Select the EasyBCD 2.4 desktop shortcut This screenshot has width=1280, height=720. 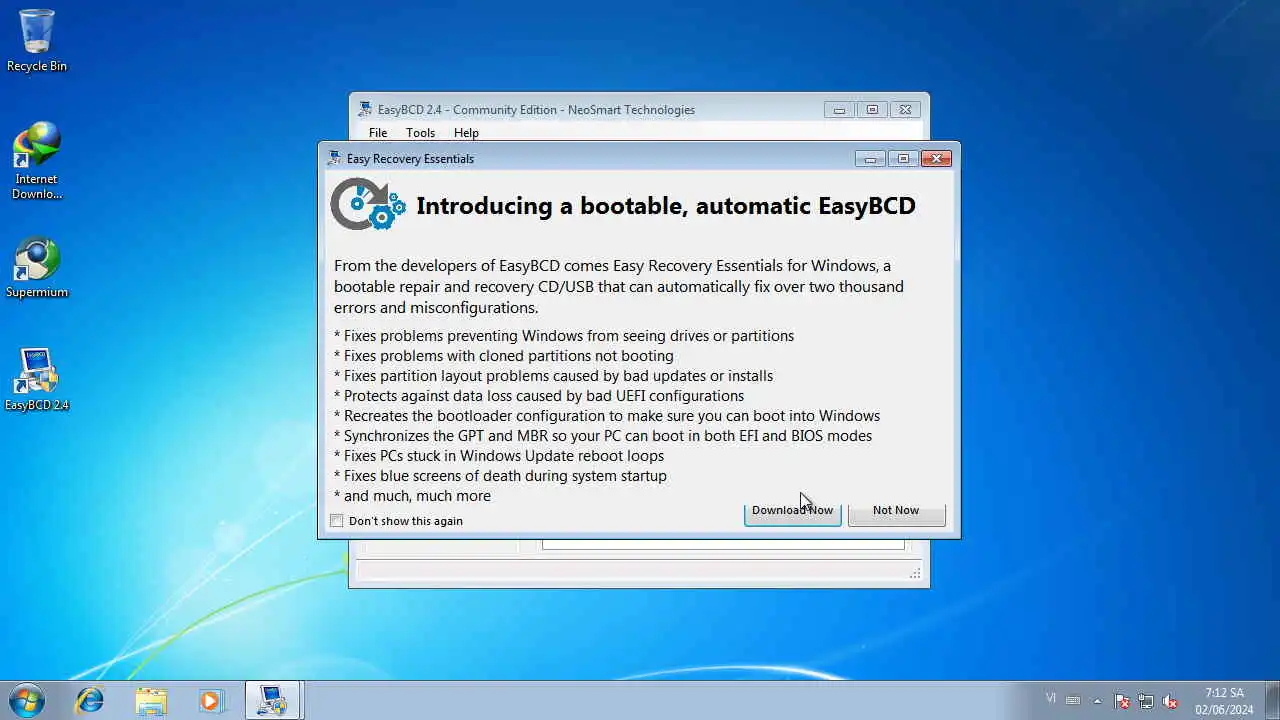37,380
